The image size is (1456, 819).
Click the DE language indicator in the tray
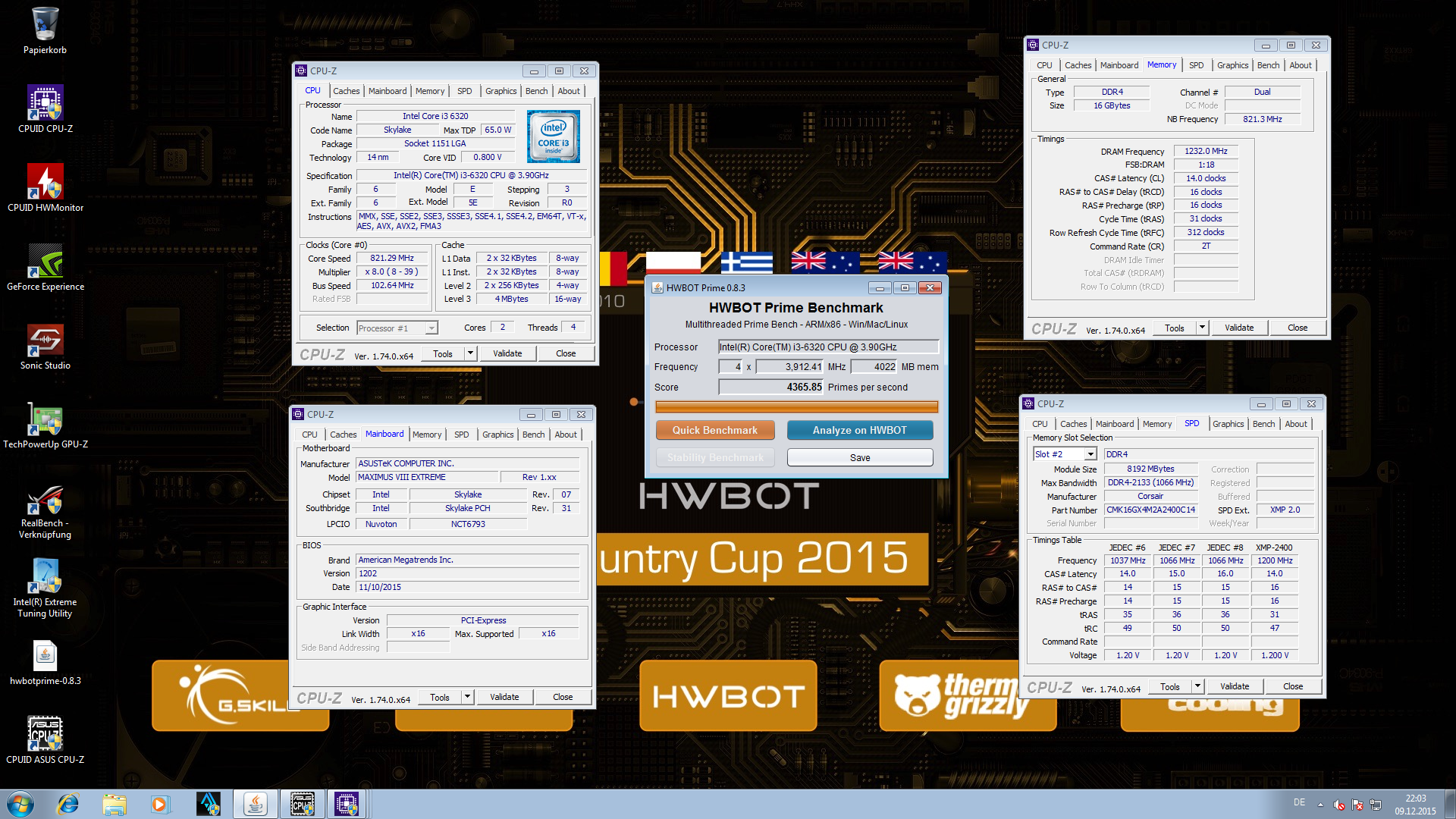click(x=1299, y=802)
